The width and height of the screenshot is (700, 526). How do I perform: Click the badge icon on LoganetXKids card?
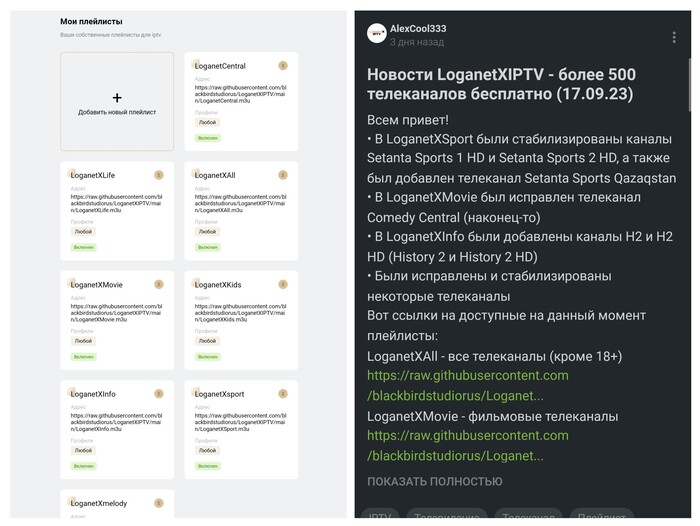282,284
